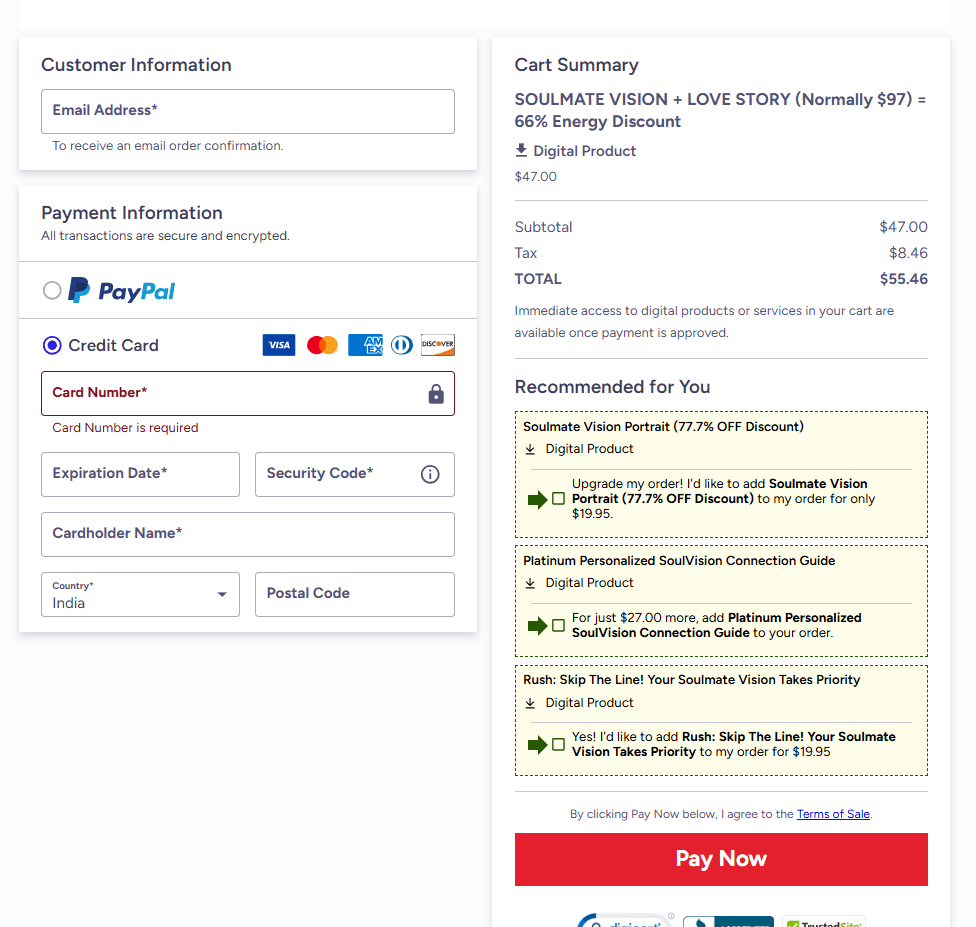Click the Mastercard logo icon
976x927 pixels.
click(x=322, y=345)
